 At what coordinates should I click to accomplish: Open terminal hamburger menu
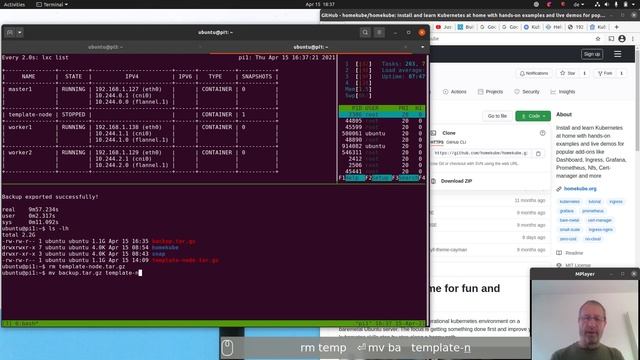(379, 32)
